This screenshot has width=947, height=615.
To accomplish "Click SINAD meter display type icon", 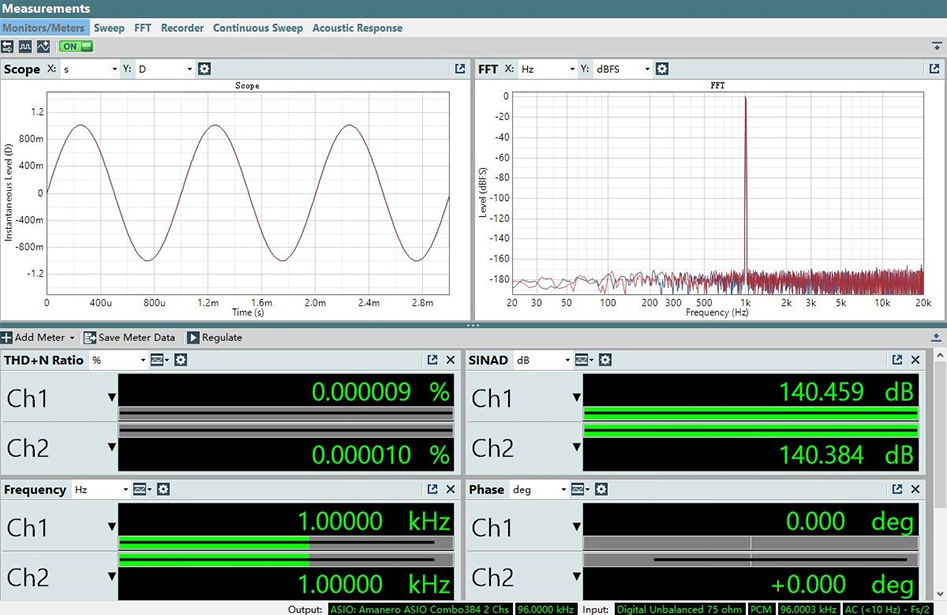I will coord(583,360).
